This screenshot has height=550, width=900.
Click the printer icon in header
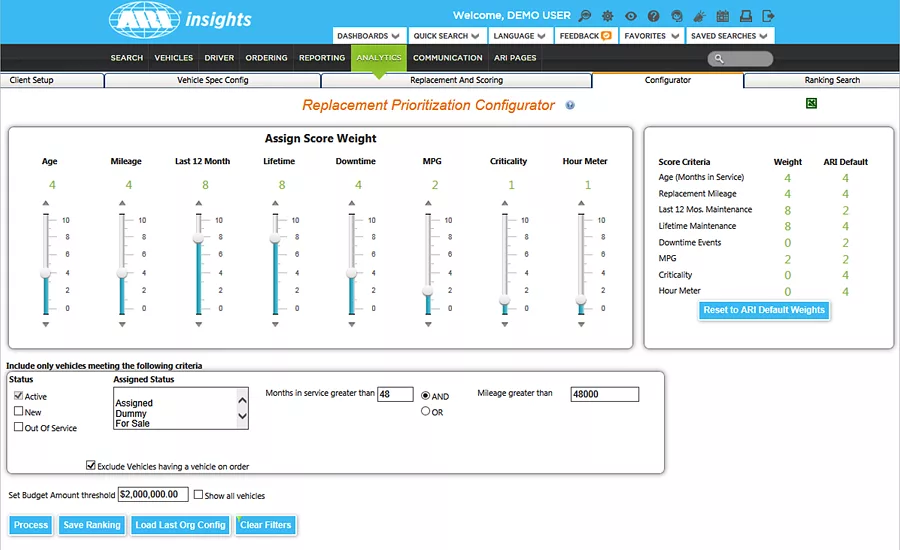(x=746, y=16)
